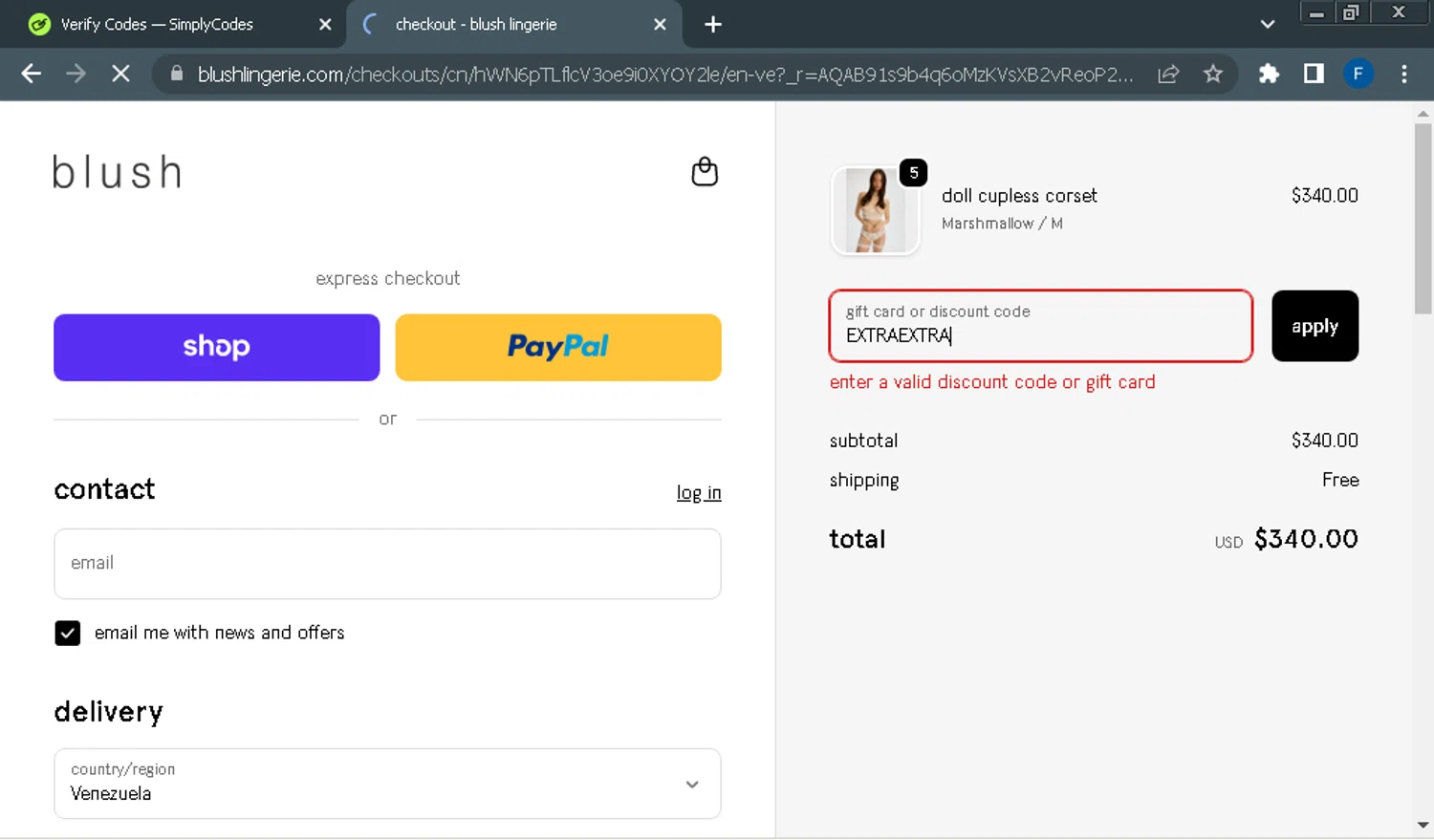Click the 'delivery' heading
1434x840 pixels.
tap(109, 712)
